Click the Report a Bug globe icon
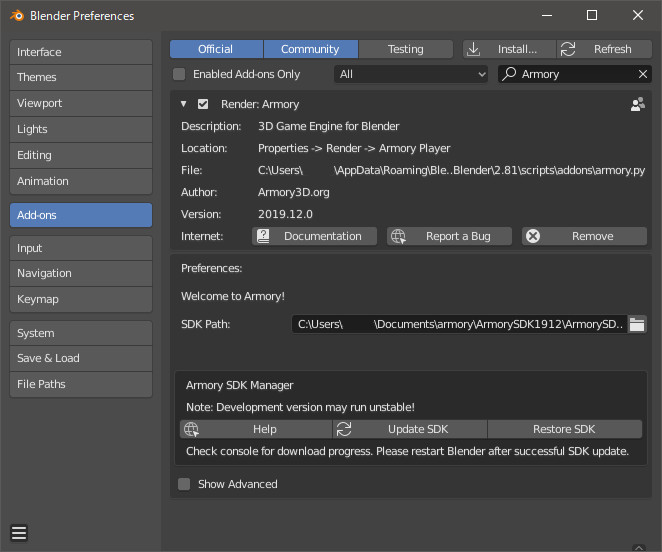This screenshot has width=662, height=552. coord(398,236)
